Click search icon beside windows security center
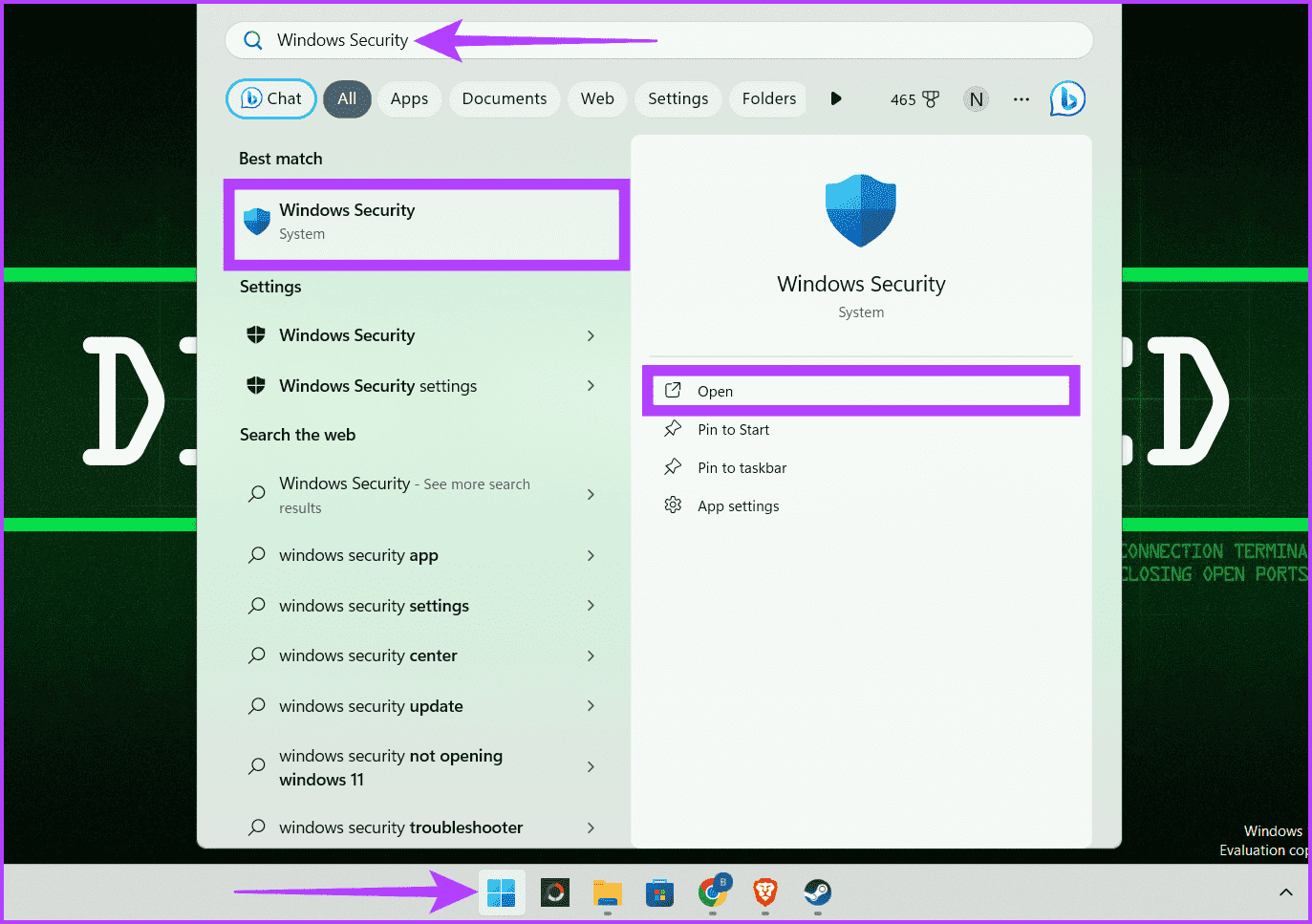Screen dimensions: 1312x924 [257, 655]
